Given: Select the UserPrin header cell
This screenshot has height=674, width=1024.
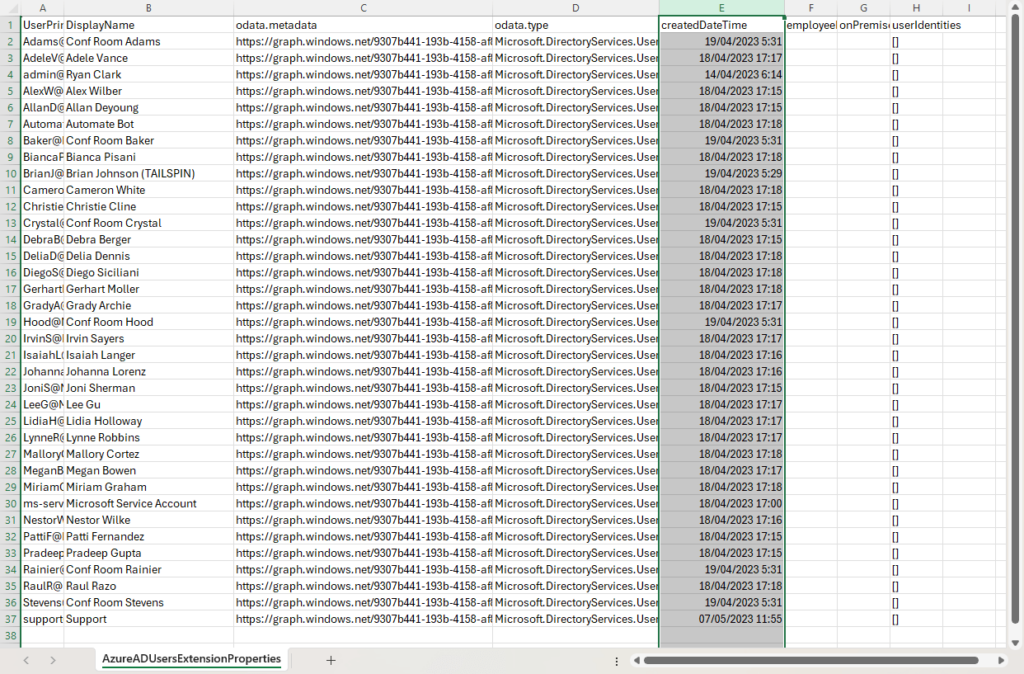Looking at the screenshot, I should [x=42, y=25].
